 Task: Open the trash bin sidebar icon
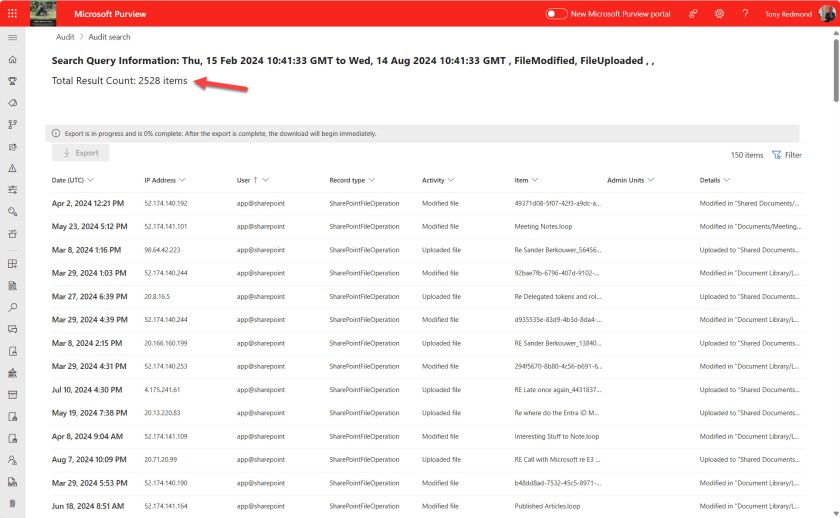(12, 504)
